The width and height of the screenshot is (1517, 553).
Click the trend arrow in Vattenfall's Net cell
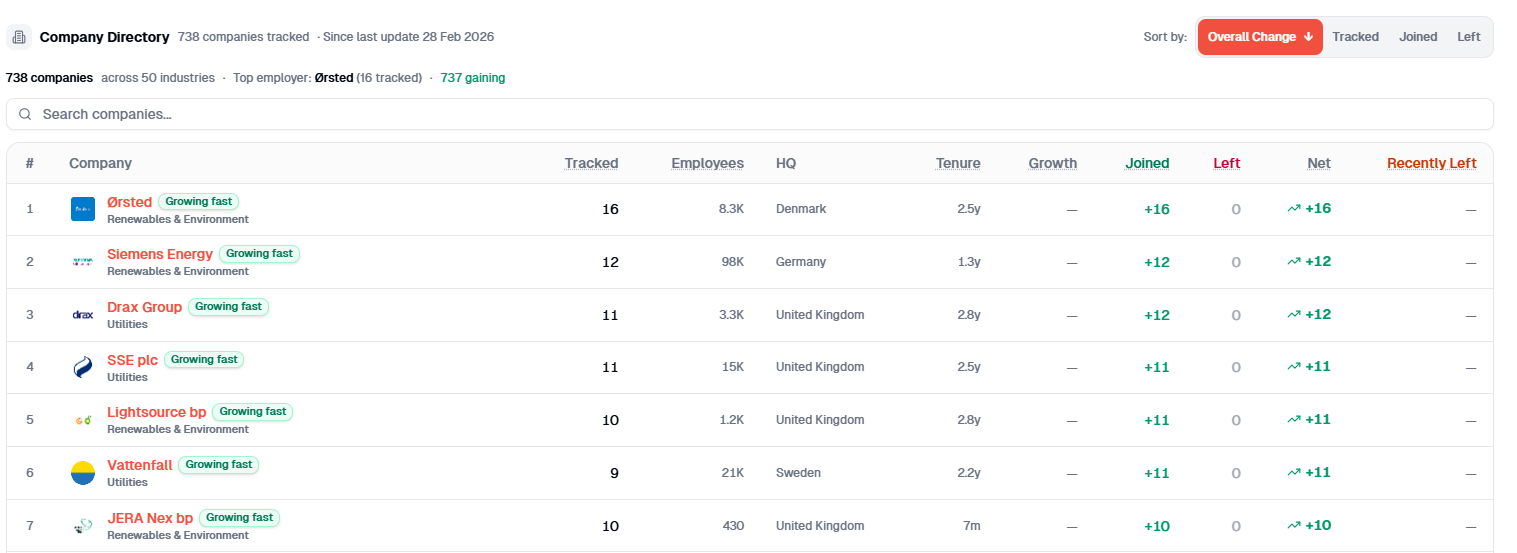tap(1294, 473)
